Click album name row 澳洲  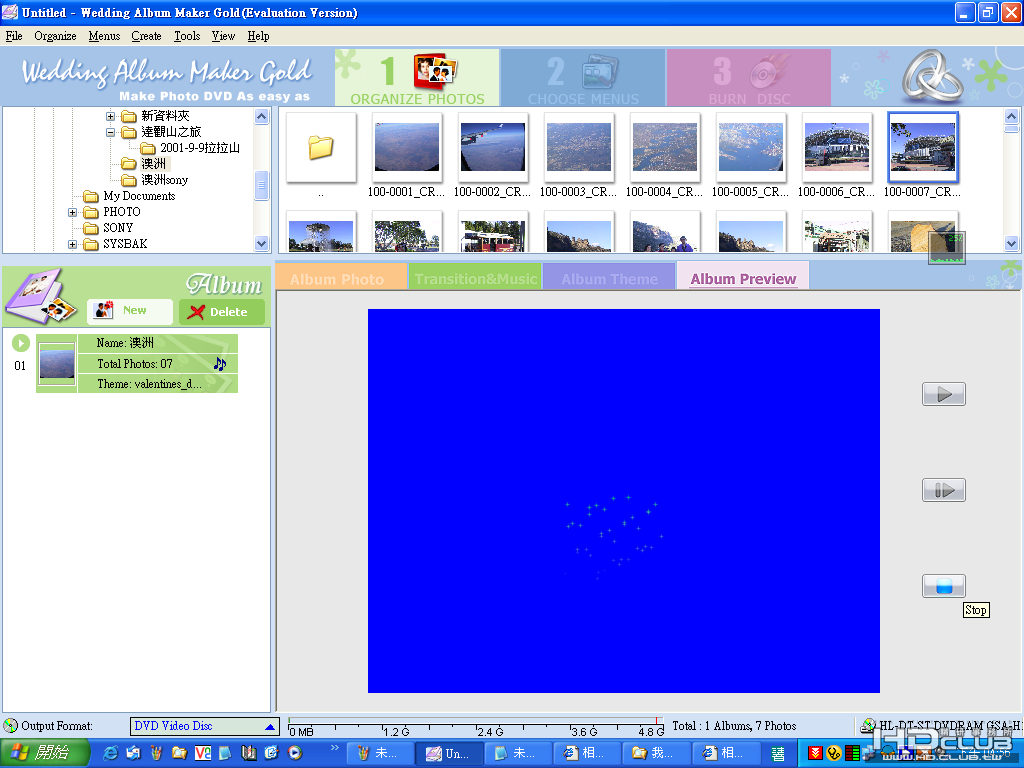pos(157,343)
